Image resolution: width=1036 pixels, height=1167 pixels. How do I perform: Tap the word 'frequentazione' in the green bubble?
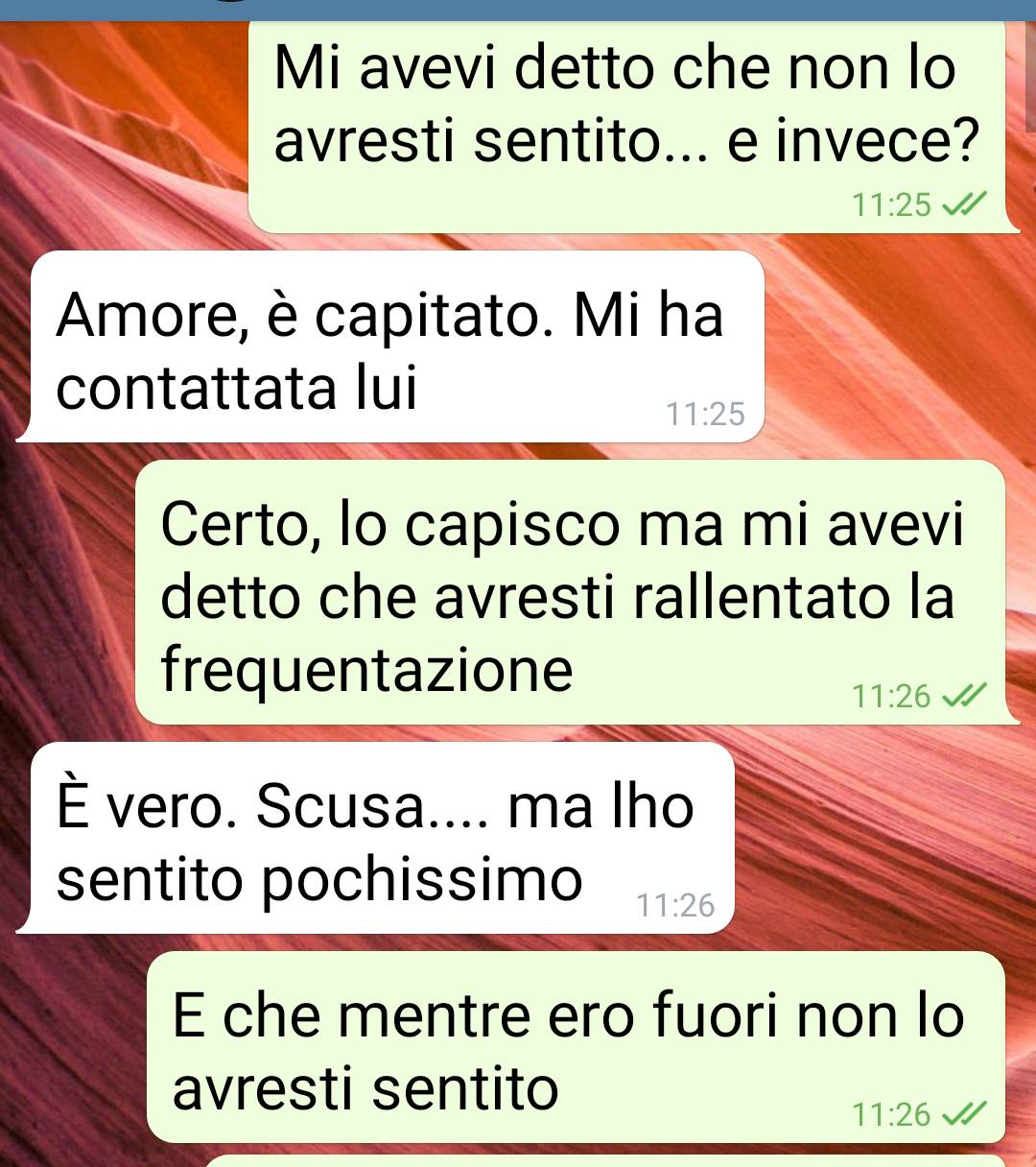click(366, 671)
